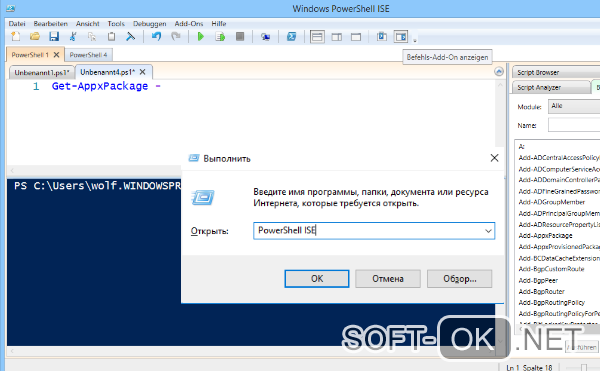
Task: Open the Script Analyzer tab
Action: (x=551, y=87)
